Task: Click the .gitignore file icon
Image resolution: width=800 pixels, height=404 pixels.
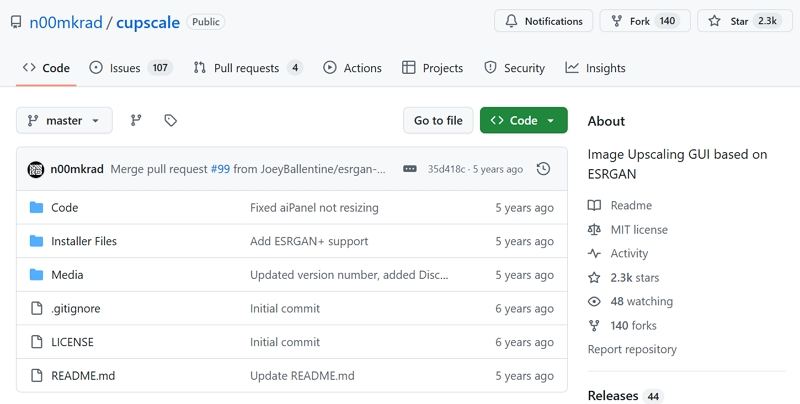Action: click(x=37, y=308)
